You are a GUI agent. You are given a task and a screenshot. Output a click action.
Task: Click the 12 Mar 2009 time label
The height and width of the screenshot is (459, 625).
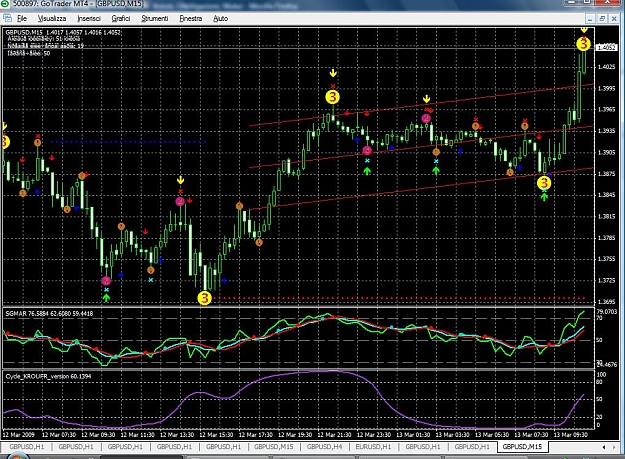[18, 434]
